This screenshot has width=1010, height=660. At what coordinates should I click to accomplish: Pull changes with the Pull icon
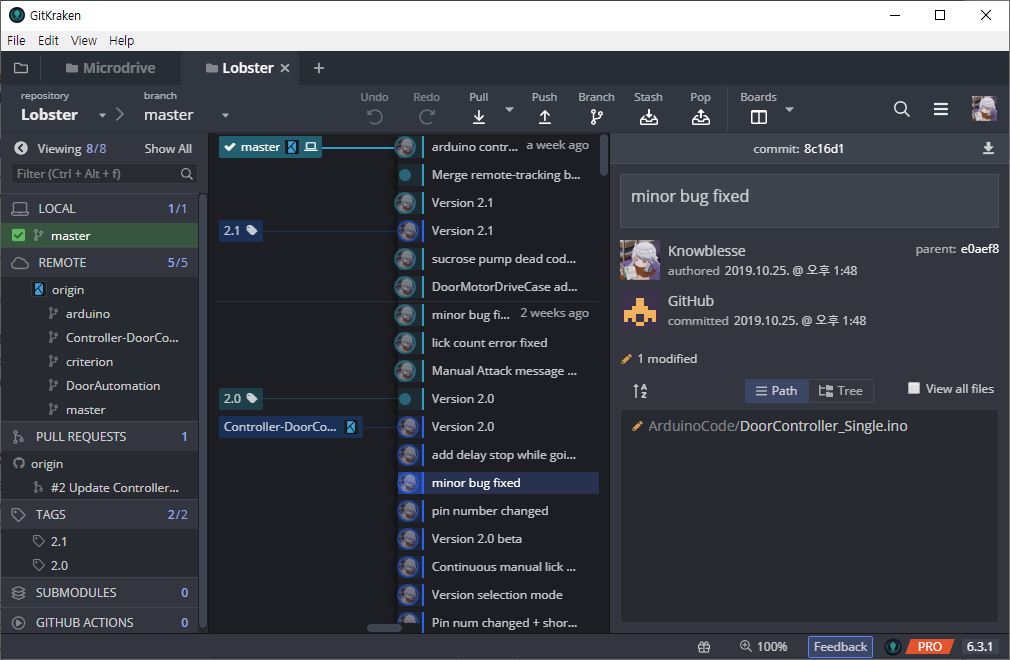479,117
